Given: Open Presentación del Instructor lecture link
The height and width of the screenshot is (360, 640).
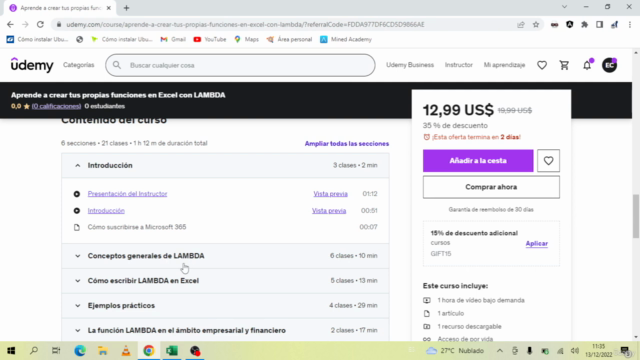Looking at the screenshot, I should pyautogui.click(x=127, y=194).
